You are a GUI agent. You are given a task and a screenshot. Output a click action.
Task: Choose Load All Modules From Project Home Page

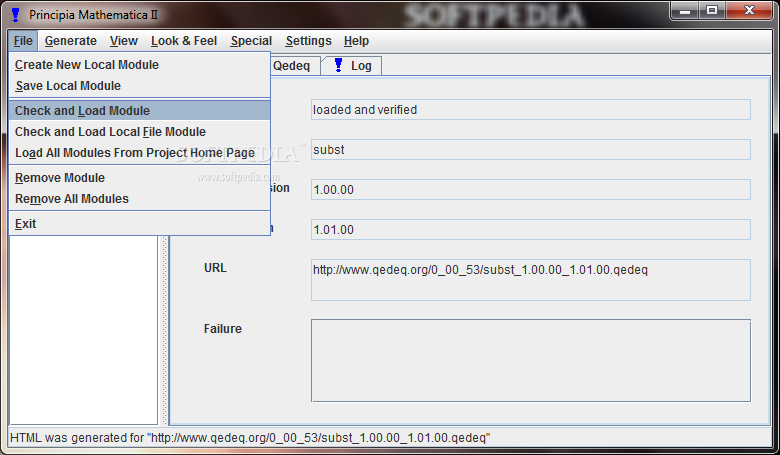pos(139,153)
